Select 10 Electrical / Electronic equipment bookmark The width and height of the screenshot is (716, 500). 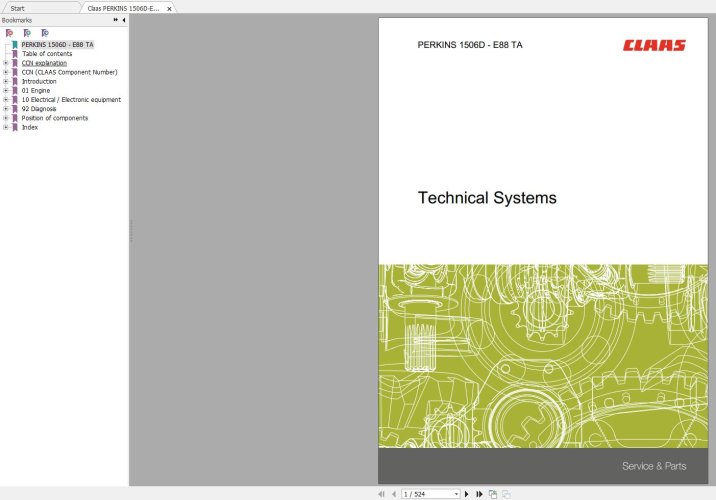pos(71,100)
